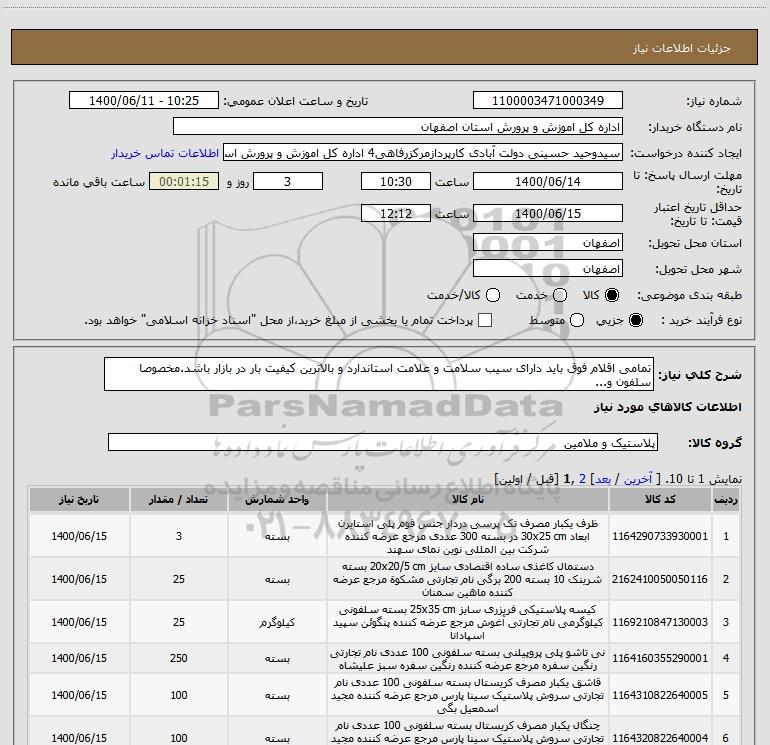Screen dimensions: 770x745
Task: Click item code 1164320822640004
Action: (x=660, y=738)
